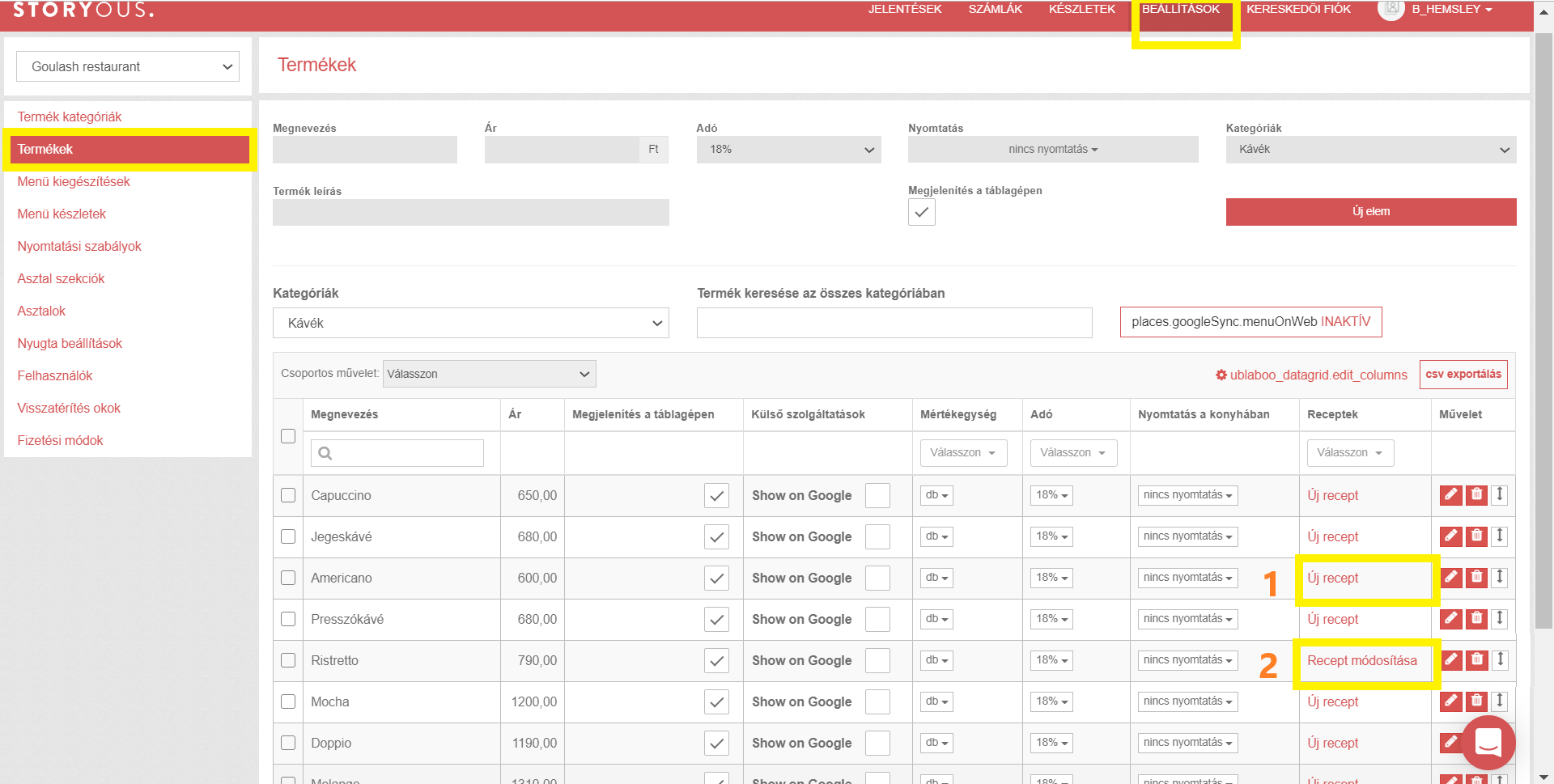This screenshot has width=1554, height=784.
Task: Edit the Americano product with pencil icon
Action: tap(1451, 578)
